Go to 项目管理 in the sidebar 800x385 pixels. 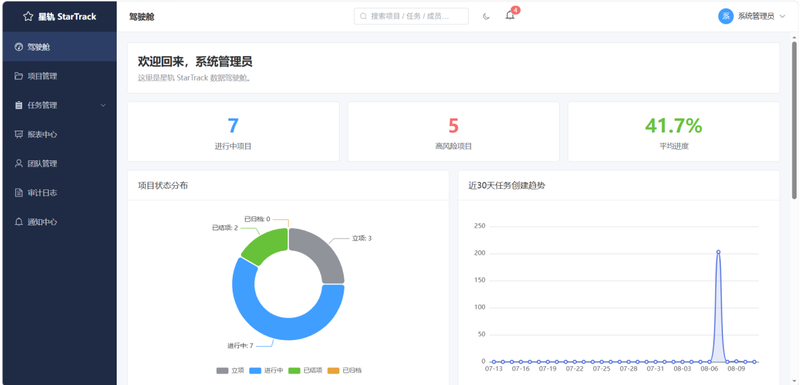point(60,76)
